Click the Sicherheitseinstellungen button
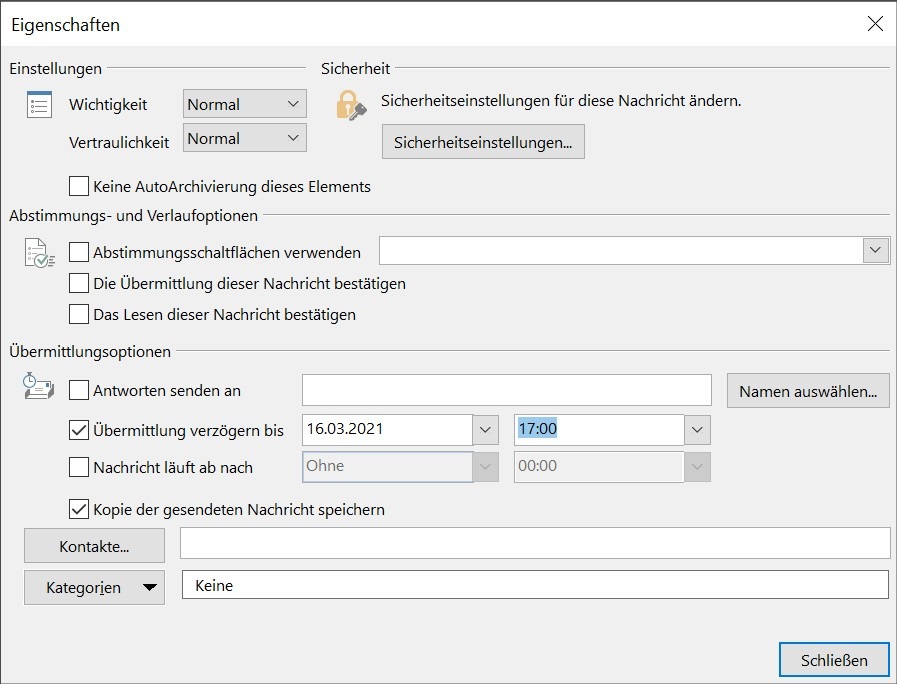897x684 pixels. tap(483, 141)
